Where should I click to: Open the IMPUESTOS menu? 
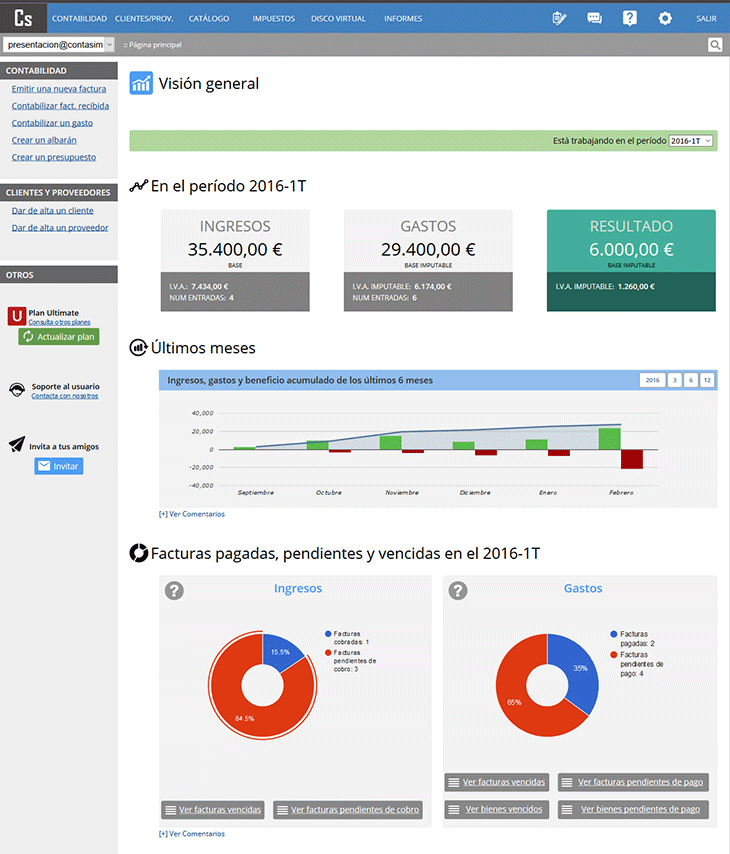273,19
